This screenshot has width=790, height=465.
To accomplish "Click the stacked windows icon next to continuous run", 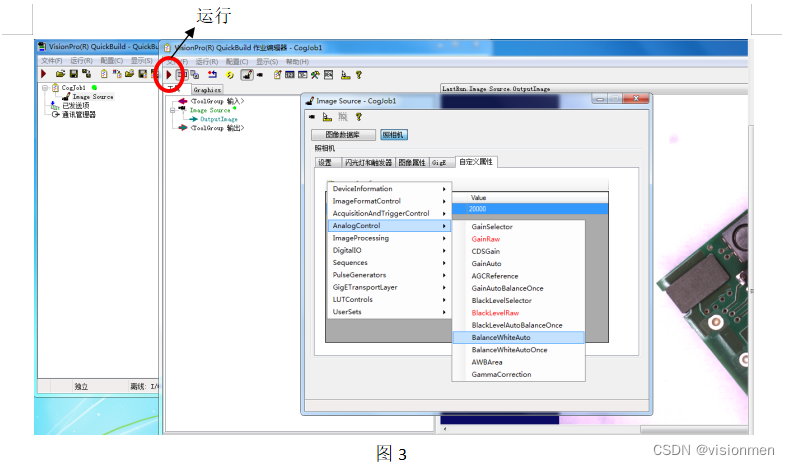I will tap(194, 75).
